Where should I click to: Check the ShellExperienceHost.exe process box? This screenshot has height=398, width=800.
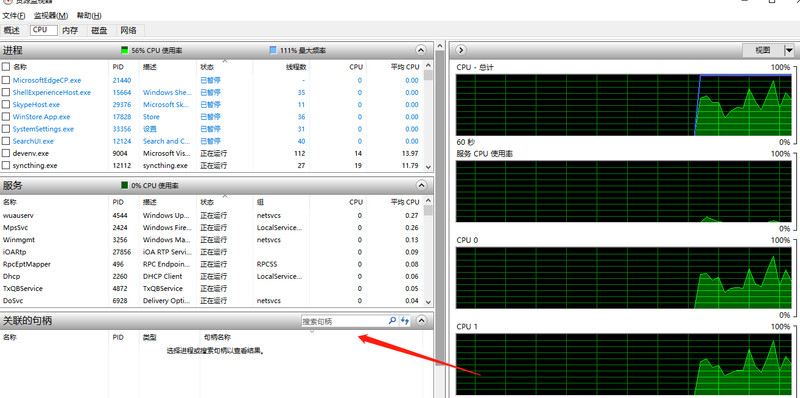(x=6, y=92)
